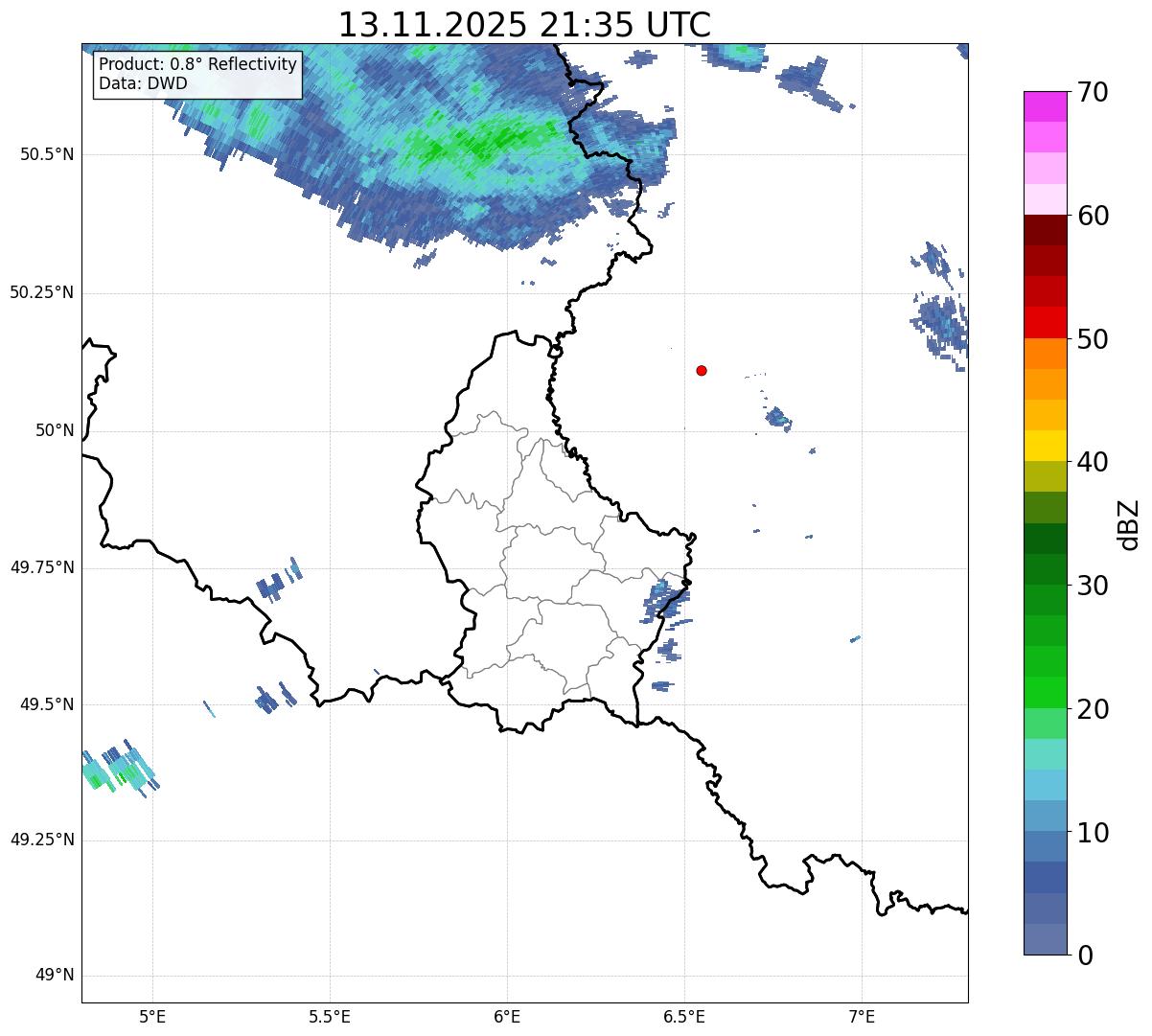Click the Data: DWD label
Viewport: 1152px width, 1036px height.
click(143, 83)
